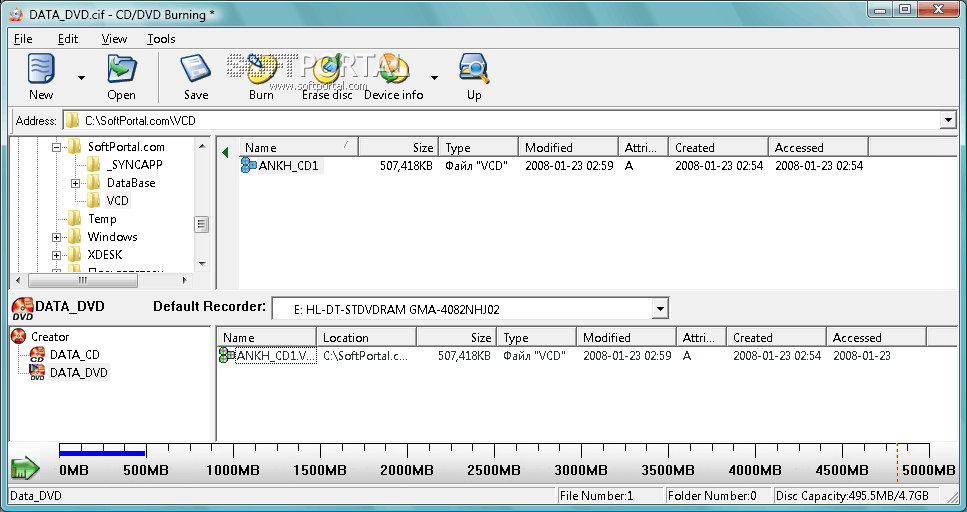Image resolution: width=967 pixels, height=512 pixels.
Task: Sort upper list by Name column
Action: (298, 147)
